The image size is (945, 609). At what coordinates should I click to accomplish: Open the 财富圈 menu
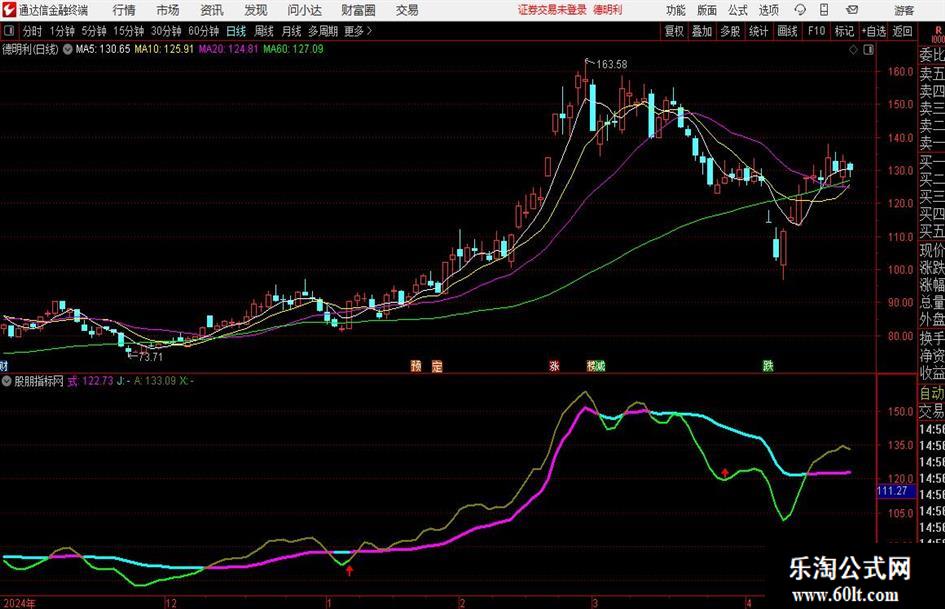pyautogui.click(x=358, y=10)
